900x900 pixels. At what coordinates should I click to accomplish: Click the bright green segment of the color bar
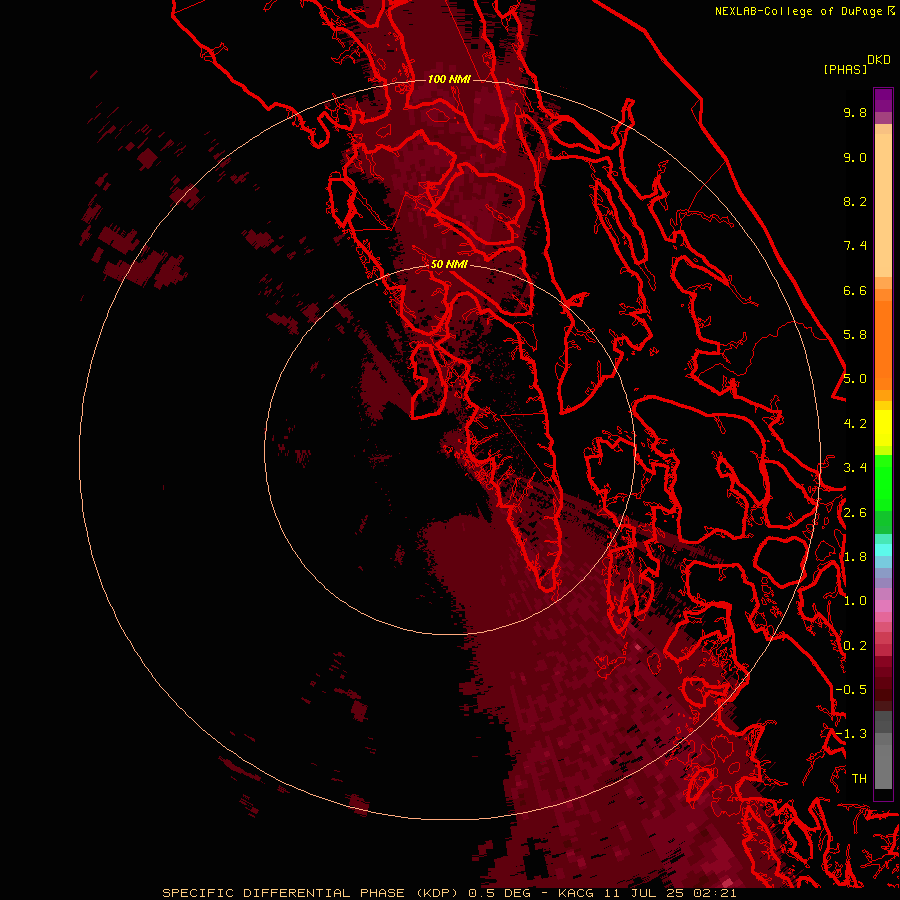tap(883, 482)
